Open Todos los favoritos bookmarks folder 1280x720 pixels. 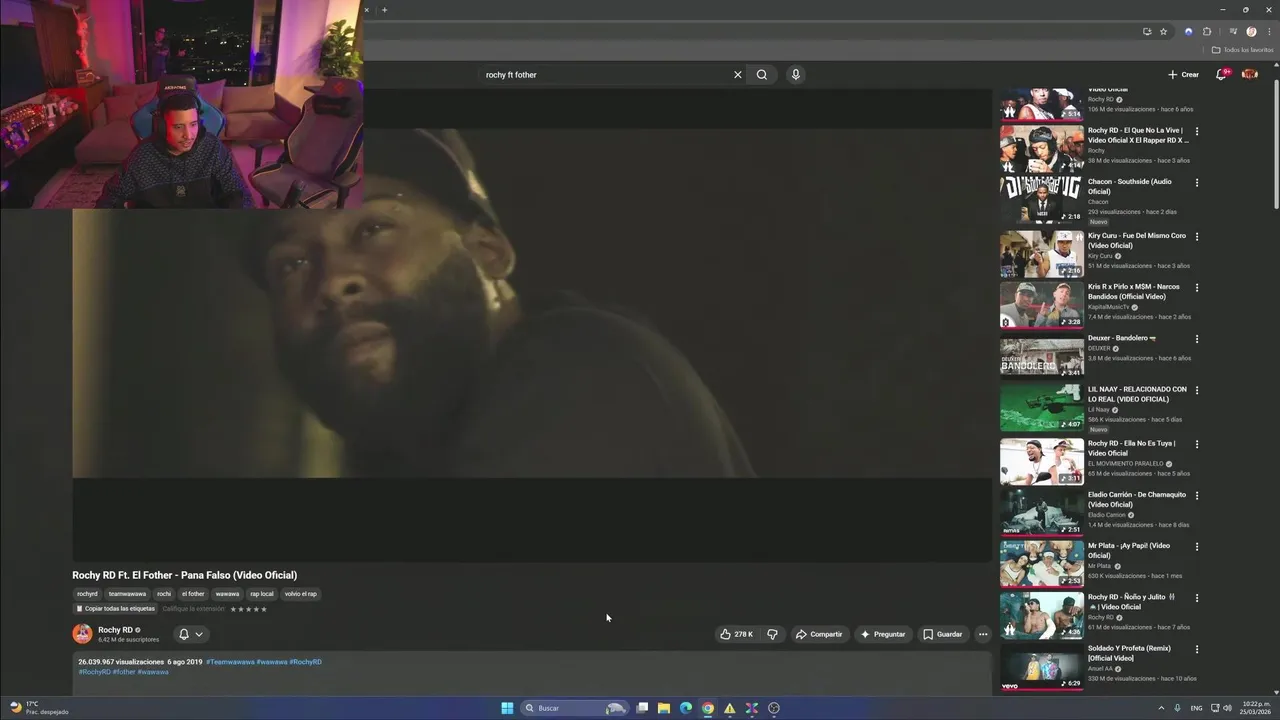(x=1242, y=50)
